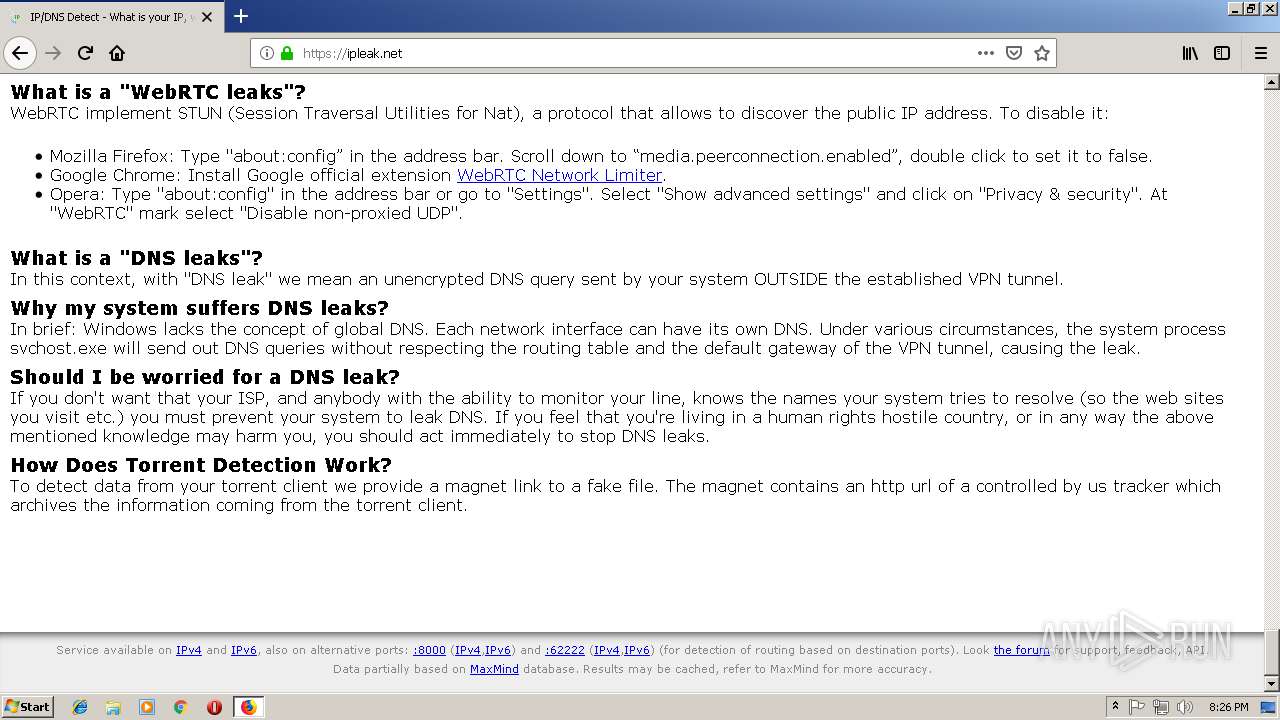Launch the media player taskbar icon
The height and width of the screenshot is (720, 1280).
(147, 707)
